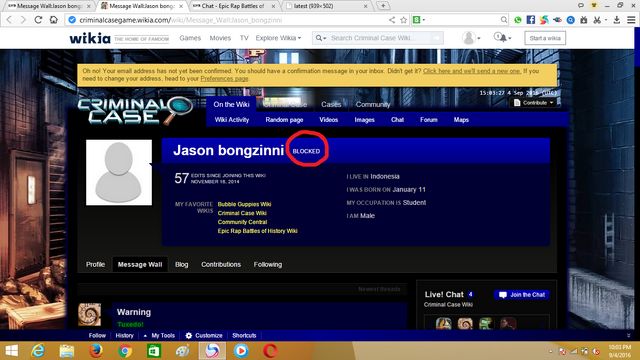
Task: Open the browser hamburger menu
Action: (x=631, y=20)
